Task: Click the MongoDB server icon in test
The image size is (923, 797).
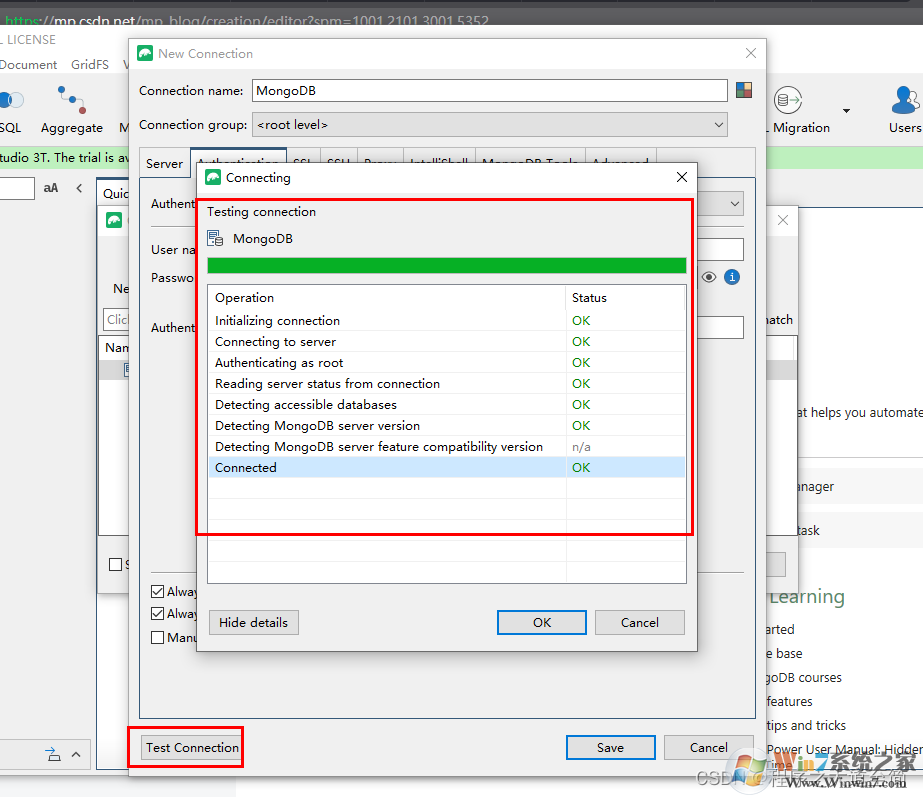Action: click(x=215, y=238)
